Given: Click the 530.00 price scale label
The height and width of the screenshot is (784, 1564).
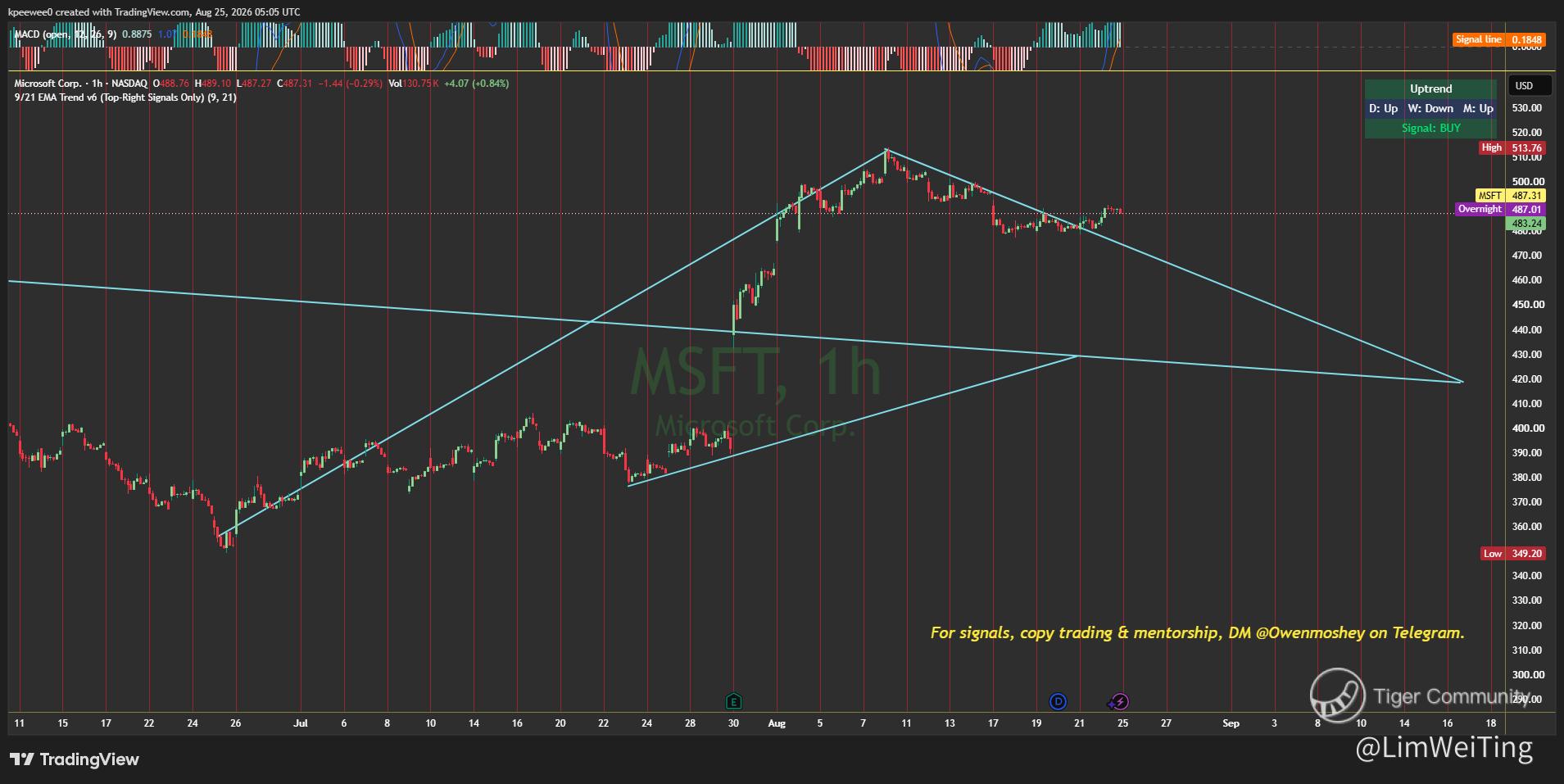Looking at the screenshot, I should pos(1527,108).
